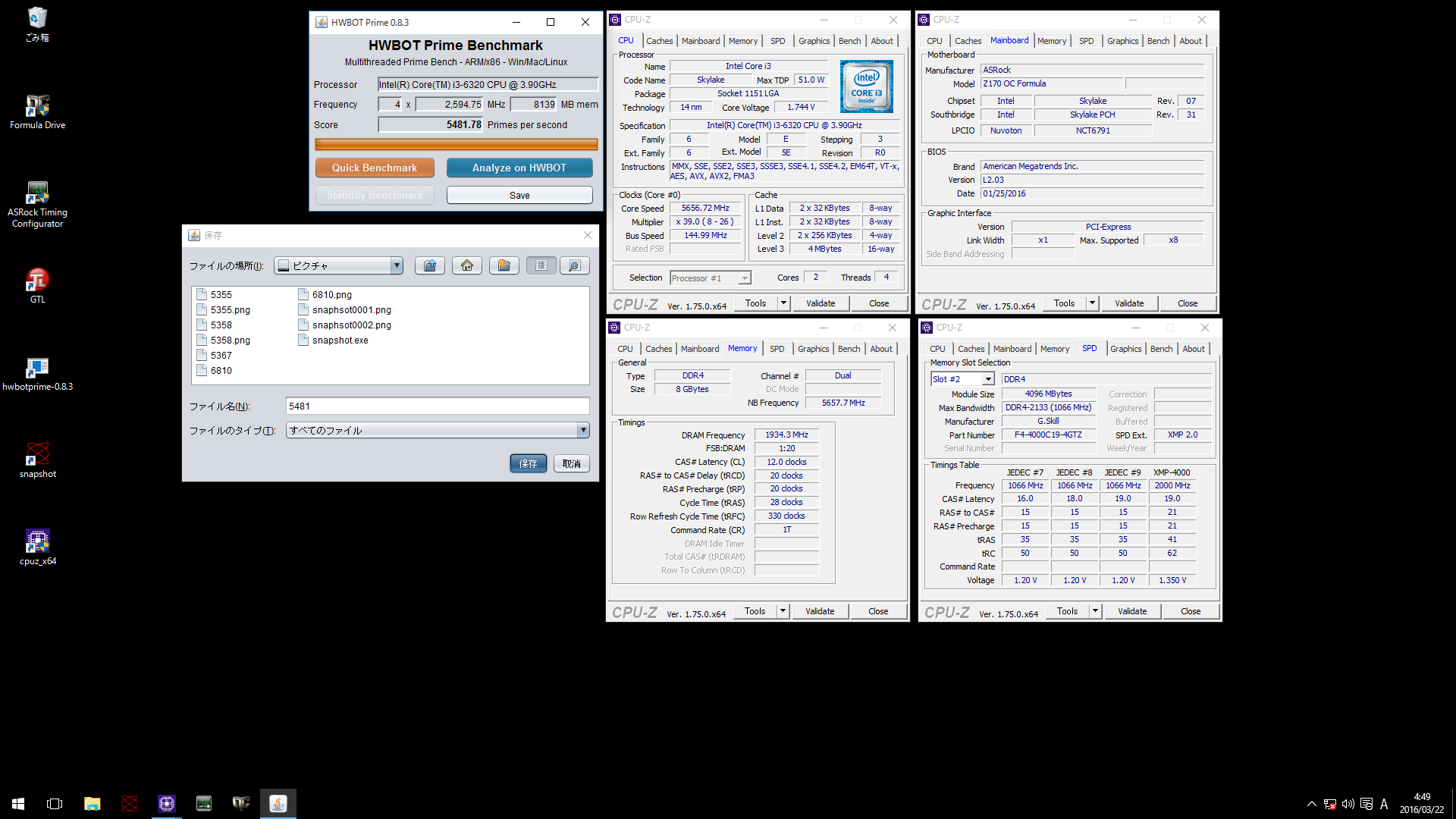1456x819 pixels.
Task: Click Validate in the Memory CPU-Z window
Action: 820,611
